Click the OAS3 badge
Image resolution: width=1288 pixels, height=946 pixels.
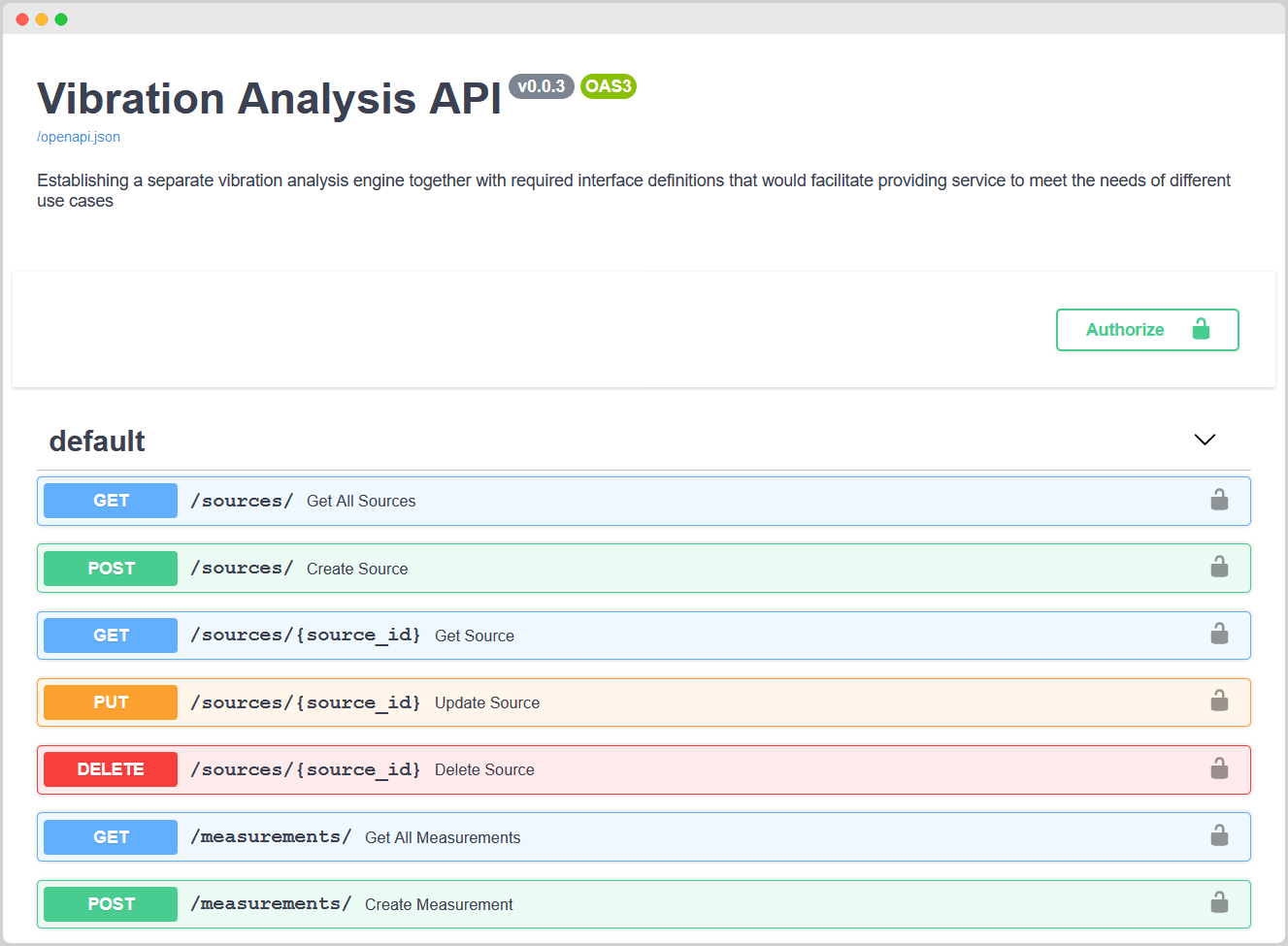click(609, 86)
